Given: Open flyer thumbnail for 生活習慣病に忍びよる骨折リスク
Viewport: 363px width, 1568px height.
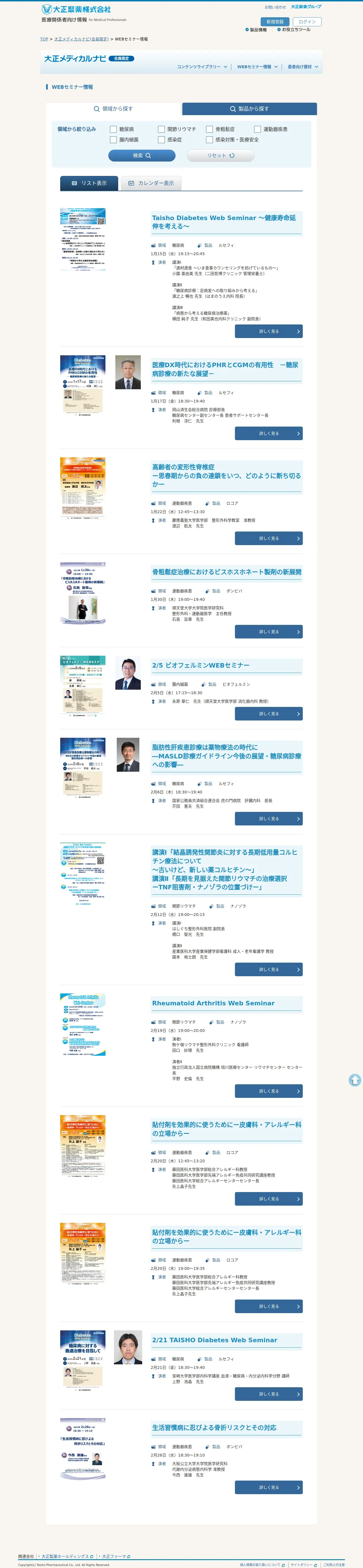Looking at the screenshot, I should (83, 1449).
